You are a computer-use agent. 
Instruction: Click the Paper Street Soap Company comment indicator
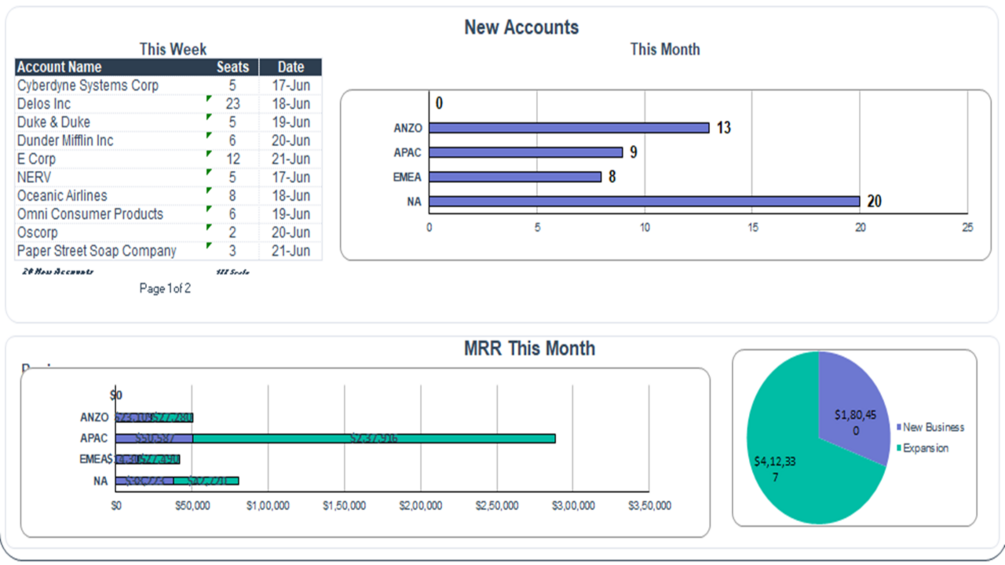tap(209, 245)
